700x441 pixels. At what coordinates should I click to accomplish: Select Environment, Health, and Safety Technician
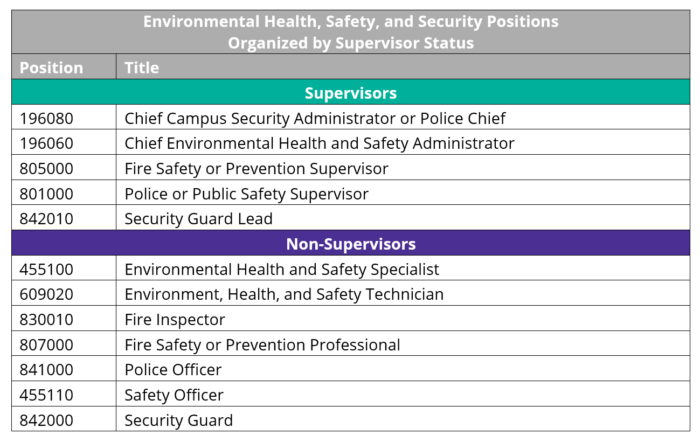(284, 294)
